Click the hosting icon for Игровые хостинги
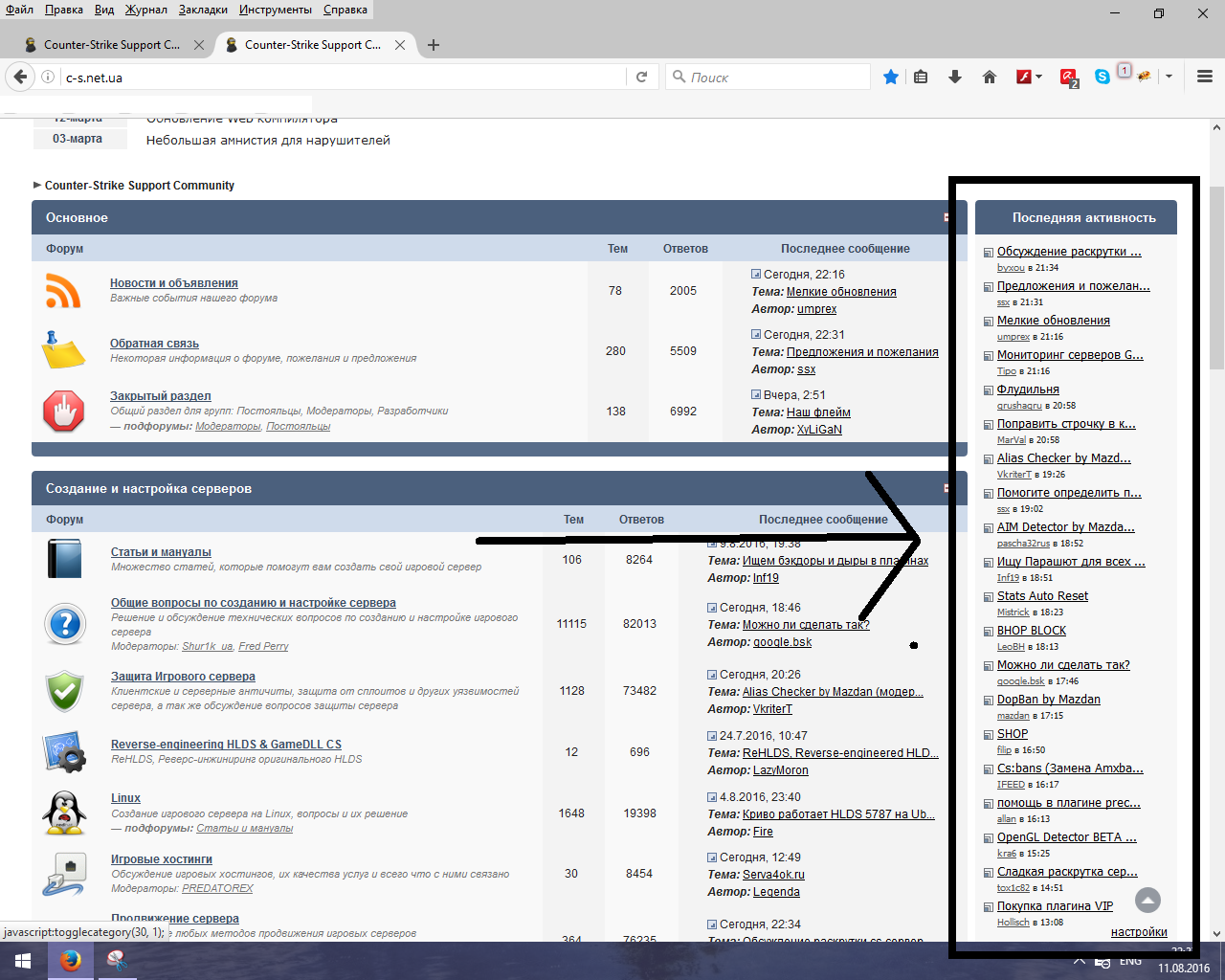Viewport: 1225px width, 980px height. pyautogui.click(x=65, y=873)
